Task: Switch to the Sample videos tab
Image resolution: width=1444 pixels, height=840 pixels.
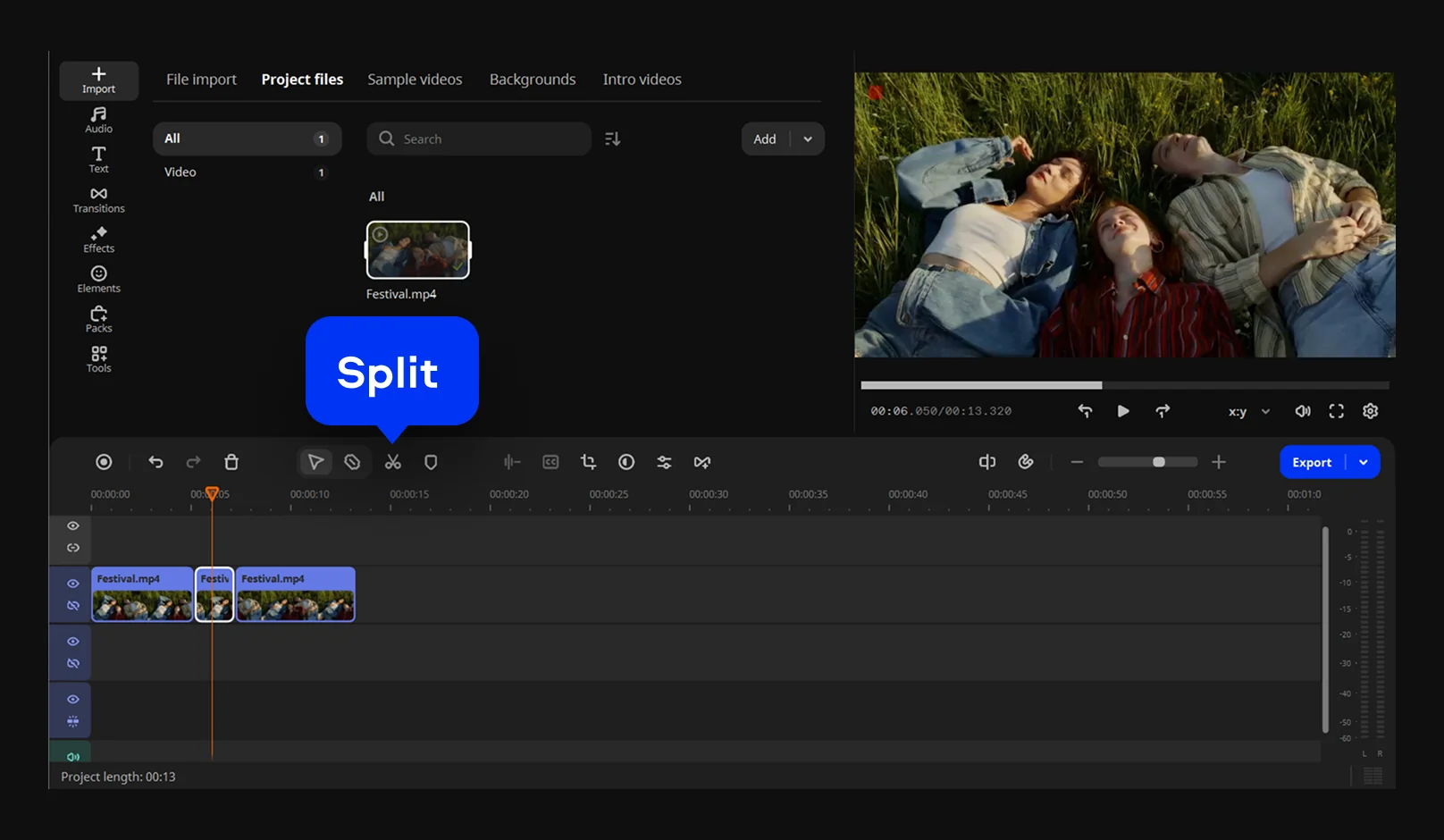Action: pyautogui.click(x=415, y=80)
